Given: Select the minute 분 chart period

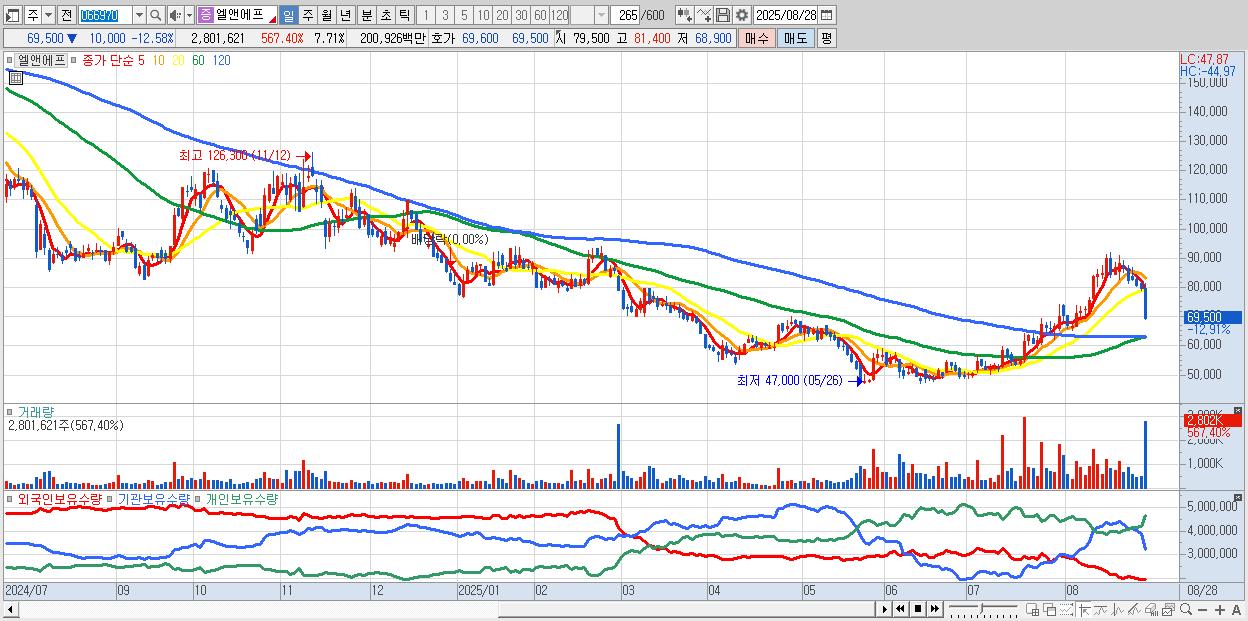Looking at the screenshot, I should coord(366,15).
